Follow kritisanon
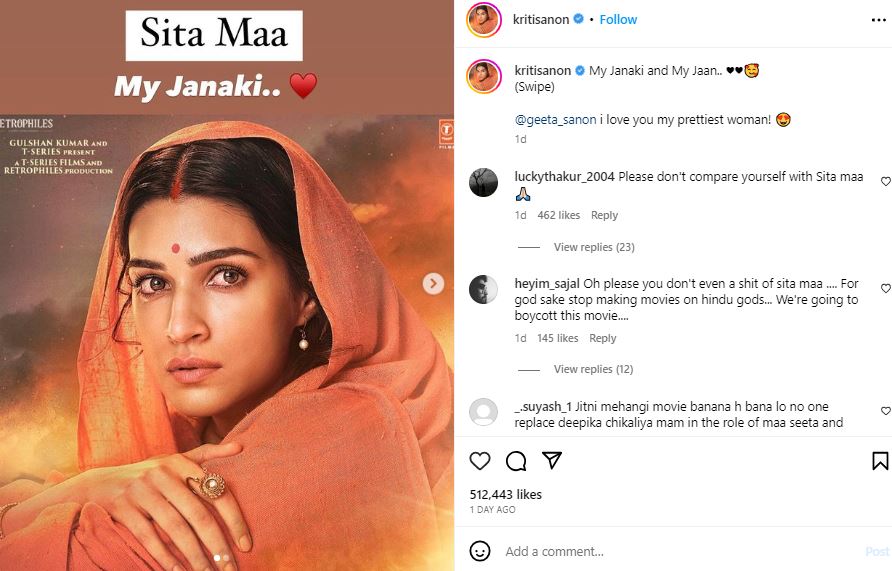Screen dimensions: 892x571 point(618,19)
